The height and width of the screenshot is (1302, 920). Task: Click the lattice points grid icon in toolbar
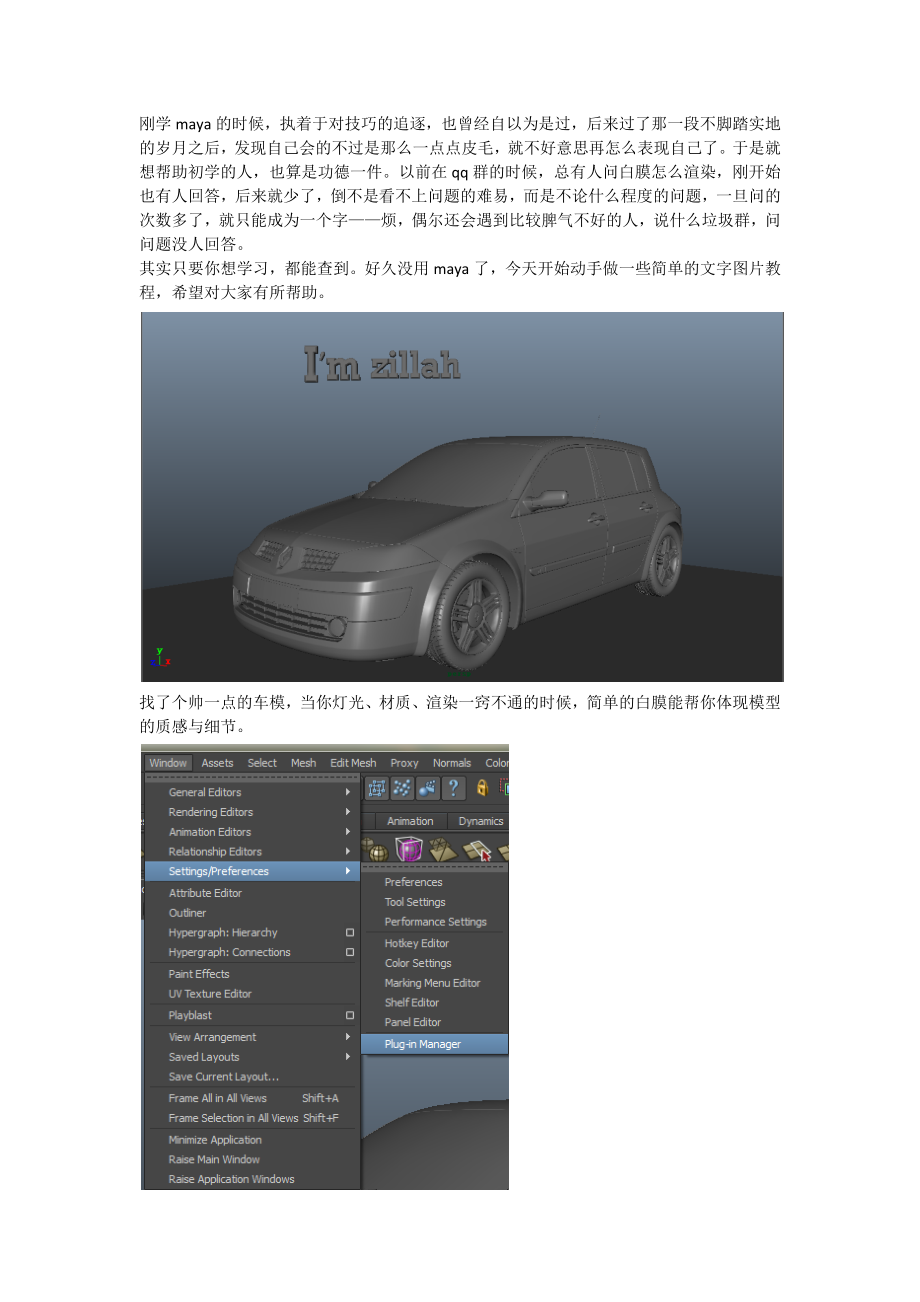point(377,789)
